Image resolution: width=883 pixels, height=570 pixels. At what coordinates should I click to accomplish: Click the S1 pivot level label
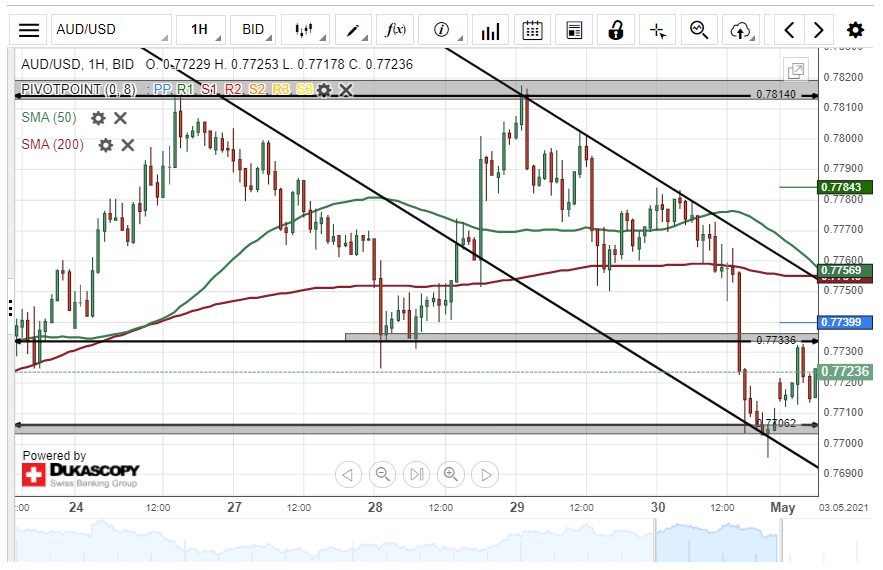[209, 90]
